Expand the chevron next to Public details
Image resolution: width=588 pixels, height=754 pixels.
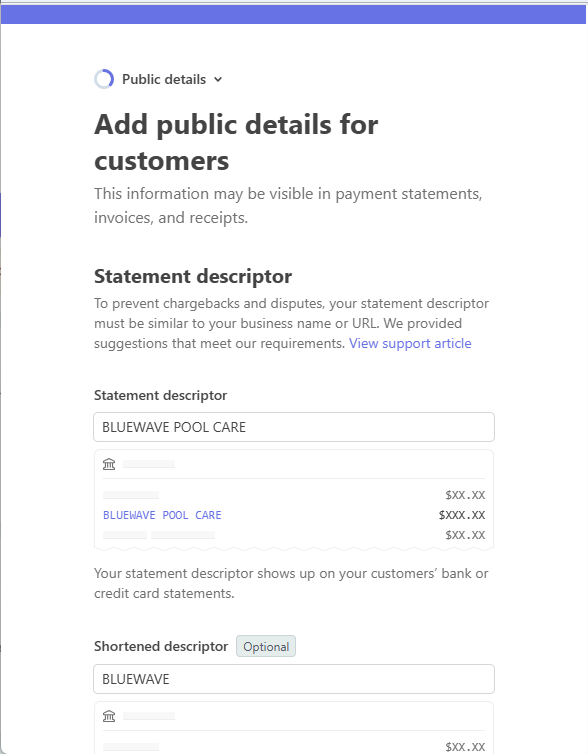click(218, 79)
